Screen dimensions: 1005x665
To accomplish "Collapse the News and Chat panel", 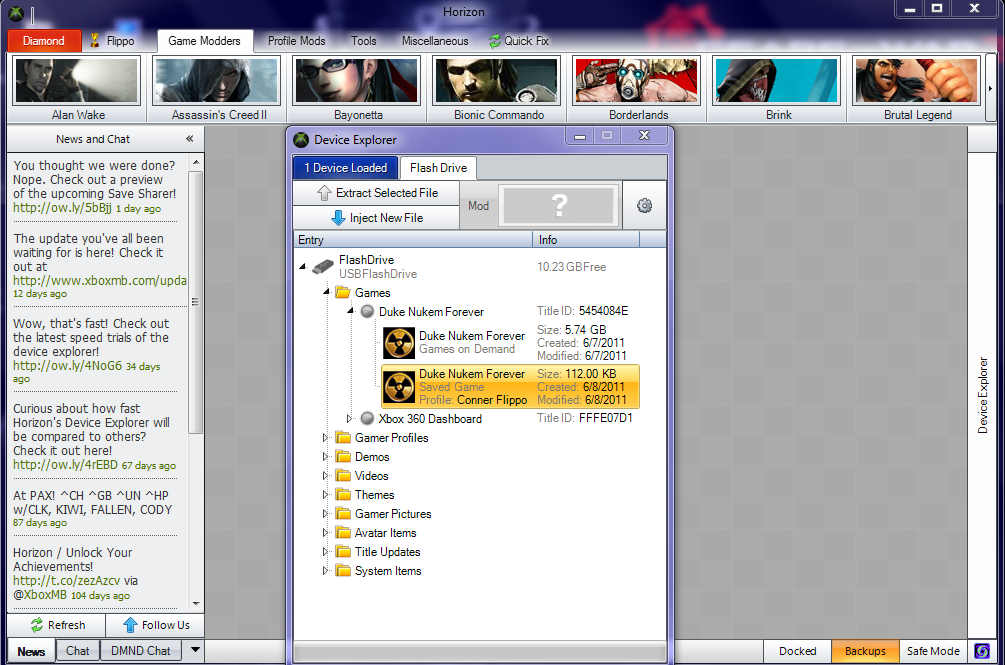I will point(190,139).
